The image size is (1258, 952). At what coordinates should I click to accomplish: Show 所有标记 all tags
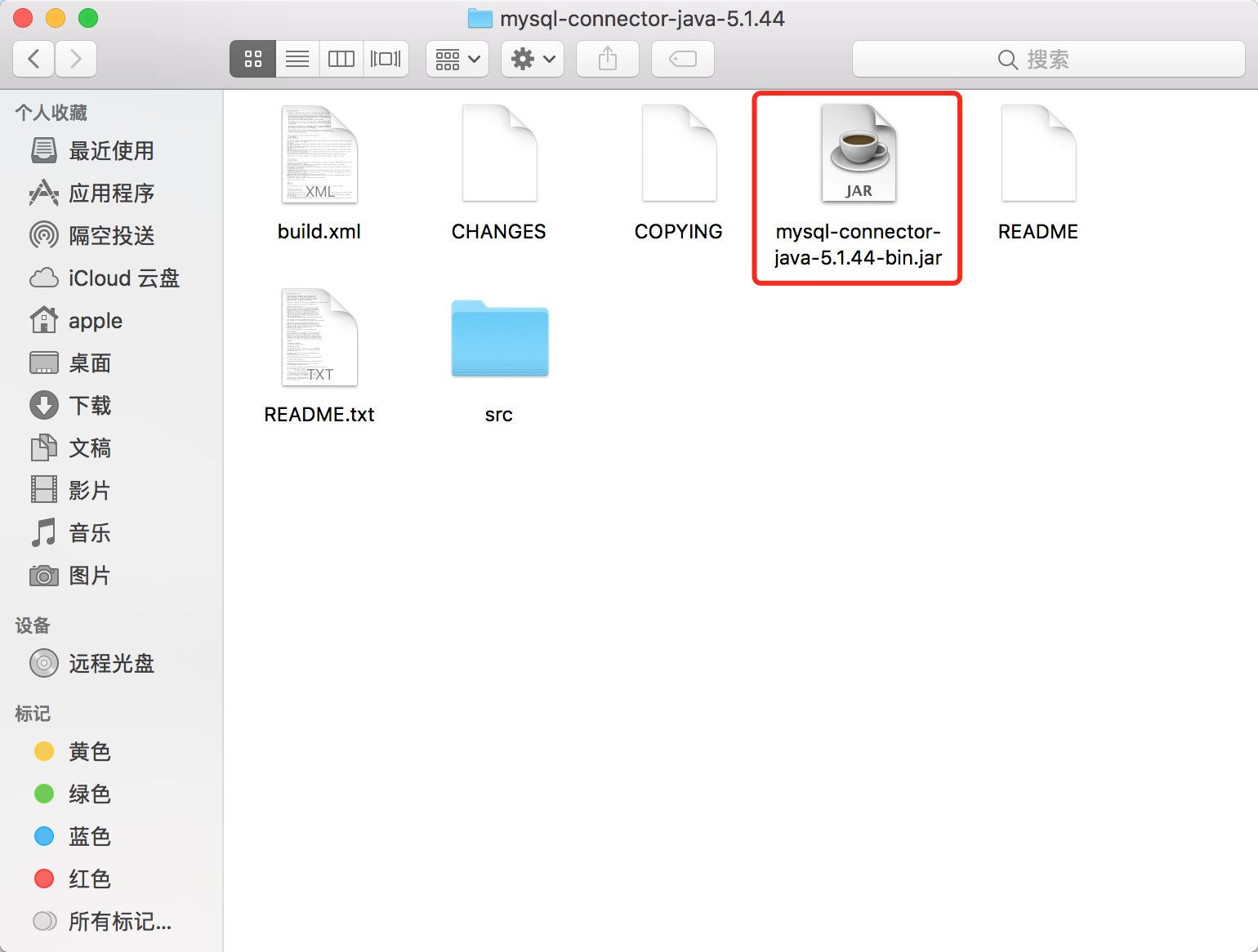(111, 922)
